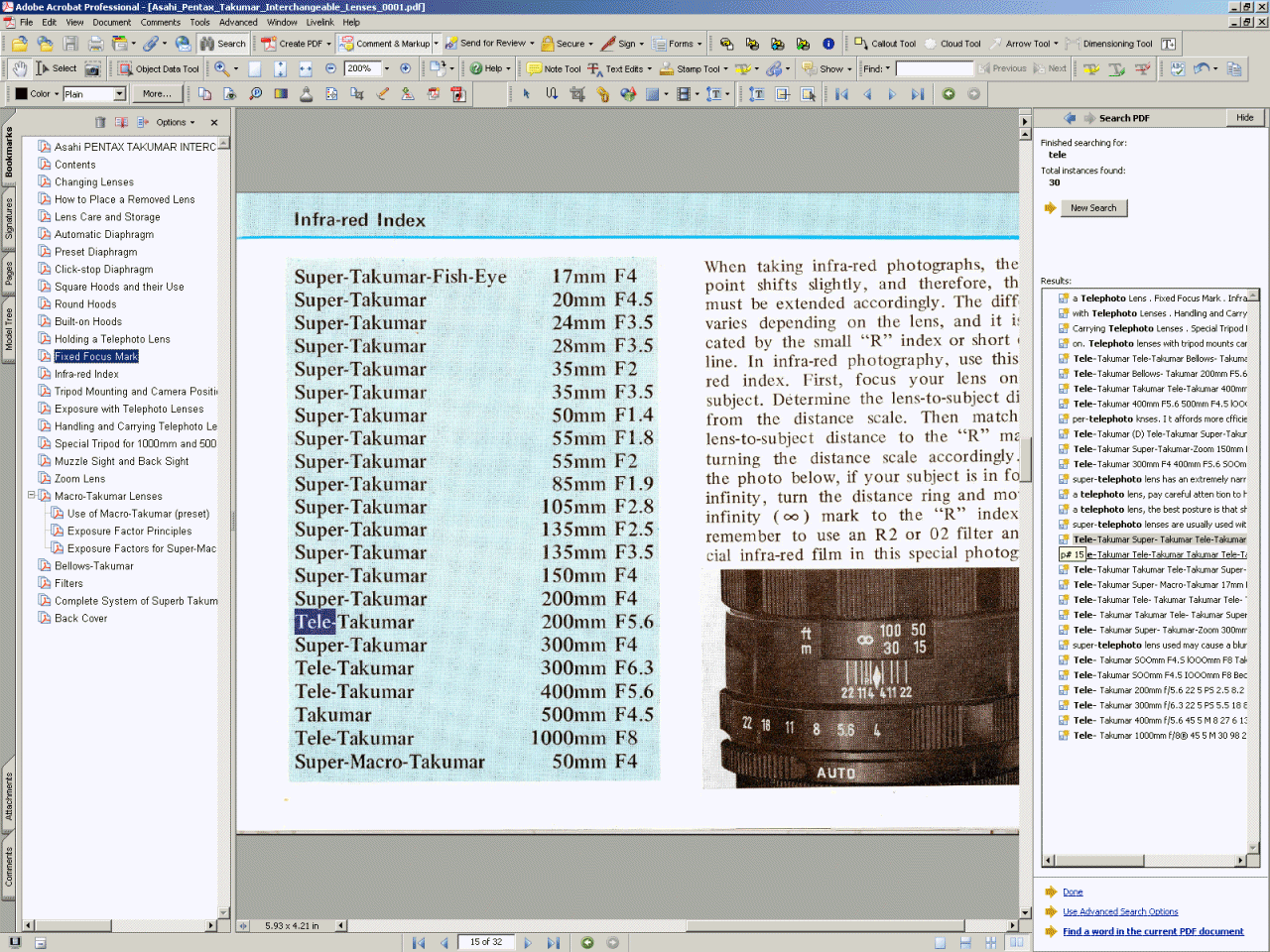
Task: Pick the Cloud Tool
Action: pyautogui.click(x=952, y=44)
